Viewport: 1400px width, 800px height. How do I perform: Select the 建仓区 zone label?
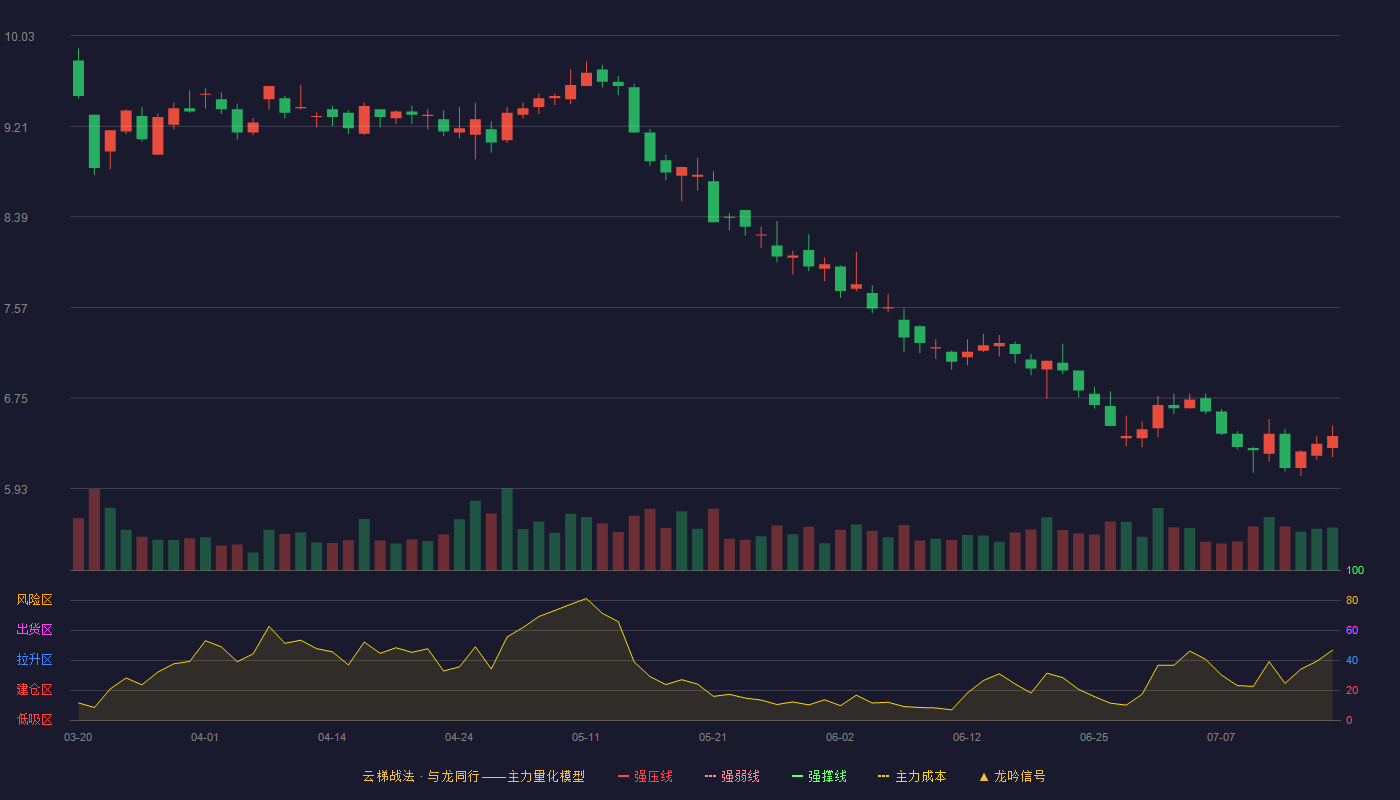(x=34, y=690)
